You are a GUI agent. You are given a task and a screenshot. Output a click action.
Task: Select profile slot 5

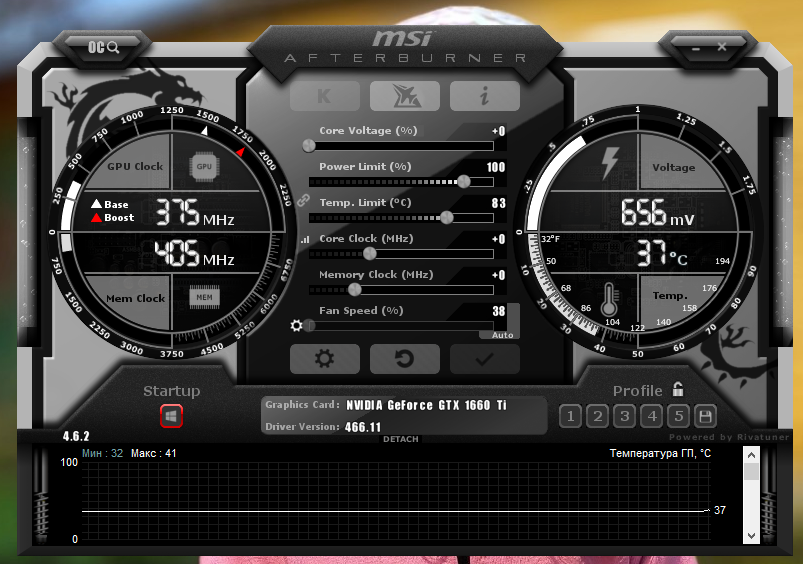[x=679, y=416]
